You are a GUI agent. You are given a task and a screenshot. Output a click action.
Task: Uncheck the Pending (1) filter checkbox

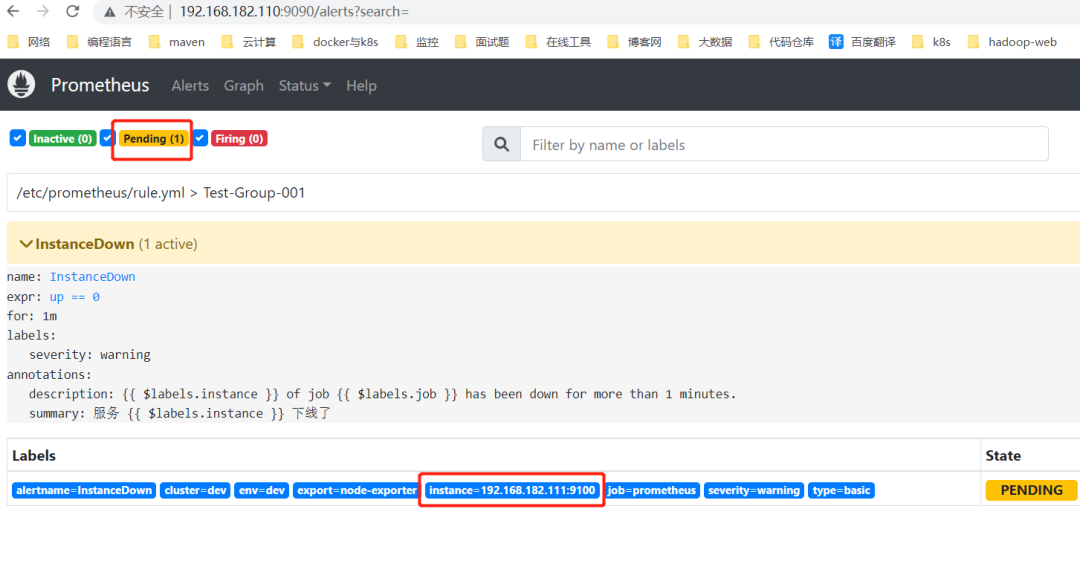pyautogui.click(x=107, y=138)
